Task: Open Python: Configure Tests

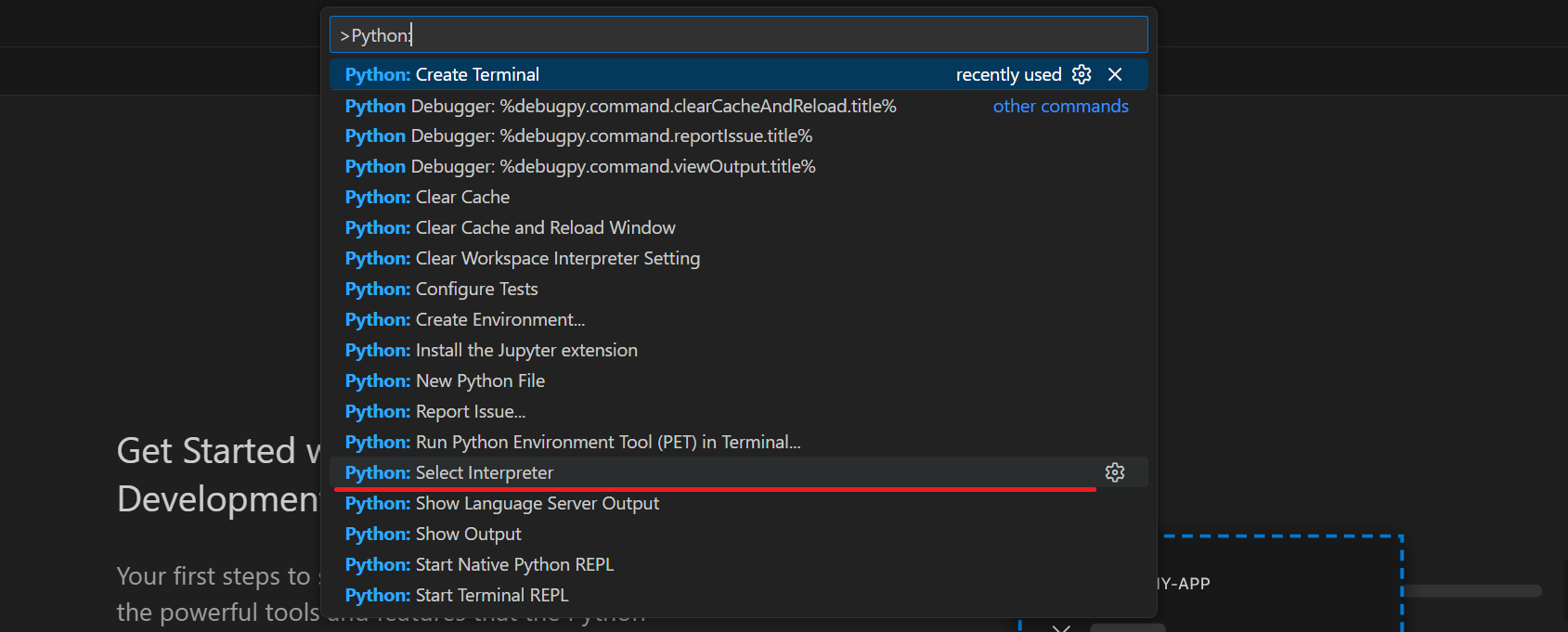Action: tap(739, 289)
